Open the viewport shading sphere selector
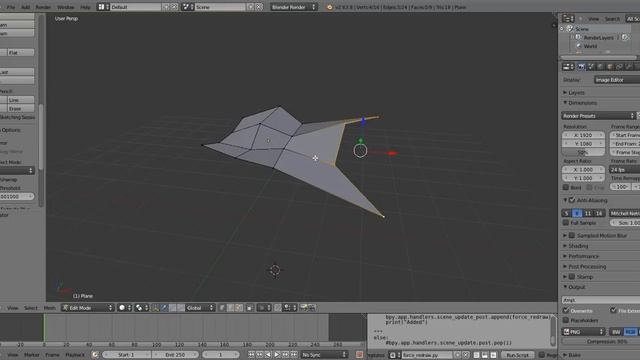Viewport: 640px width, 360px height. 125,308
